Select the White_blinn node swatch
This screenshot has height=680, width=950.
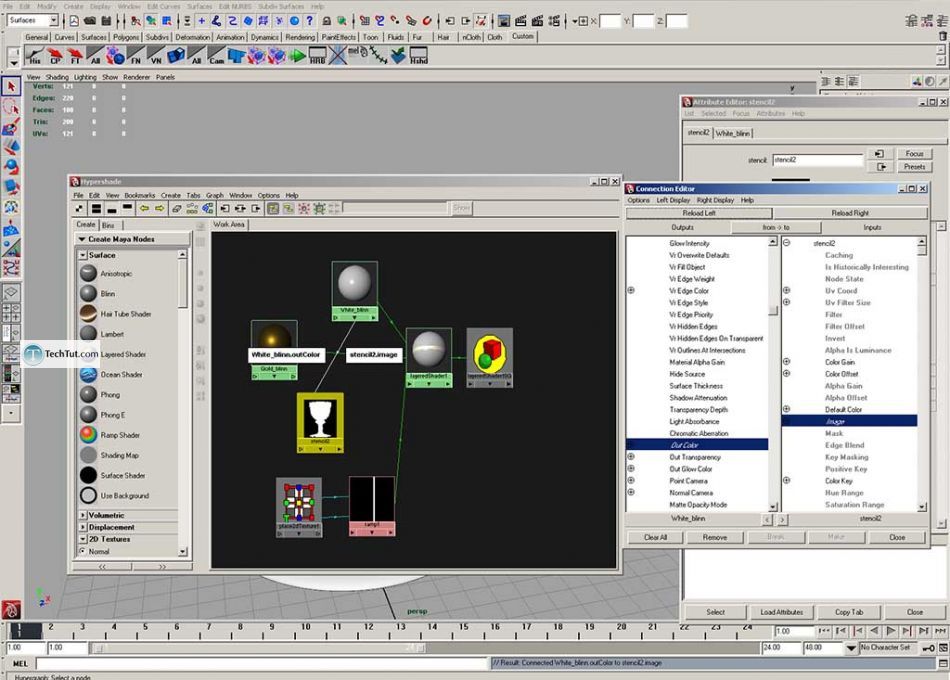pos(354,284)
